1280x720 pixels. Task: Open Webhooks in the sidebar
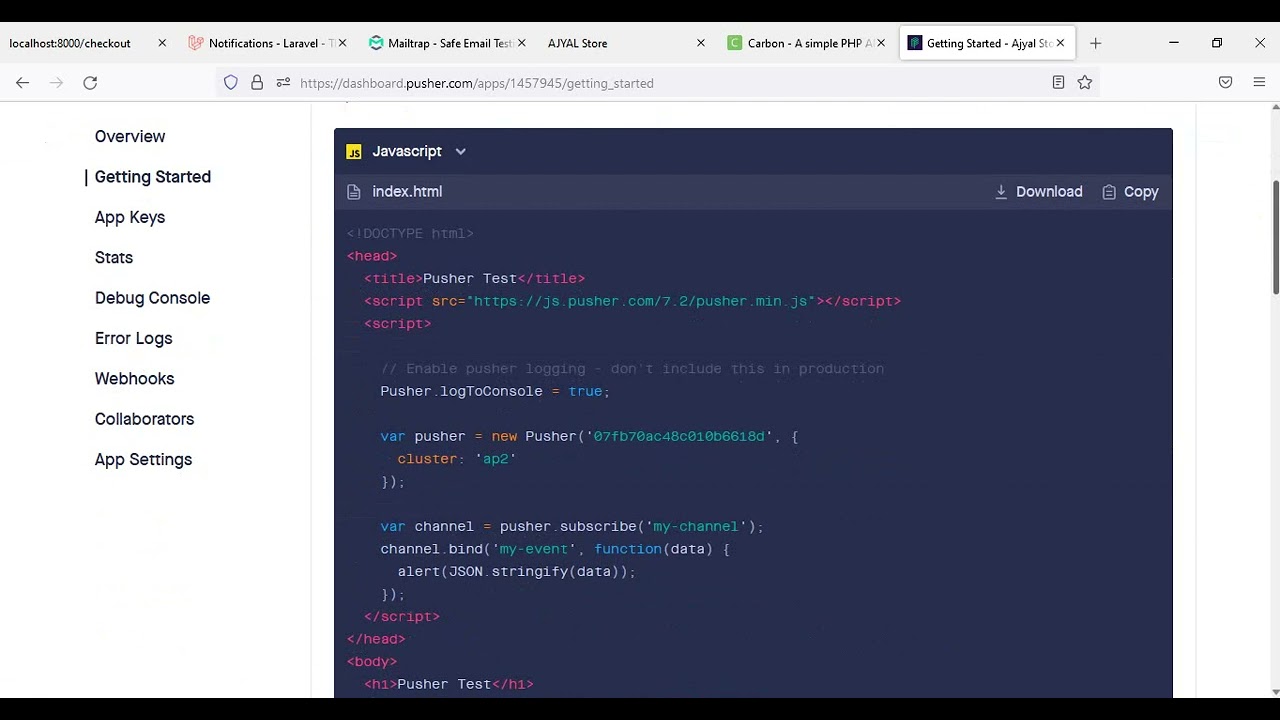(135, 379)
